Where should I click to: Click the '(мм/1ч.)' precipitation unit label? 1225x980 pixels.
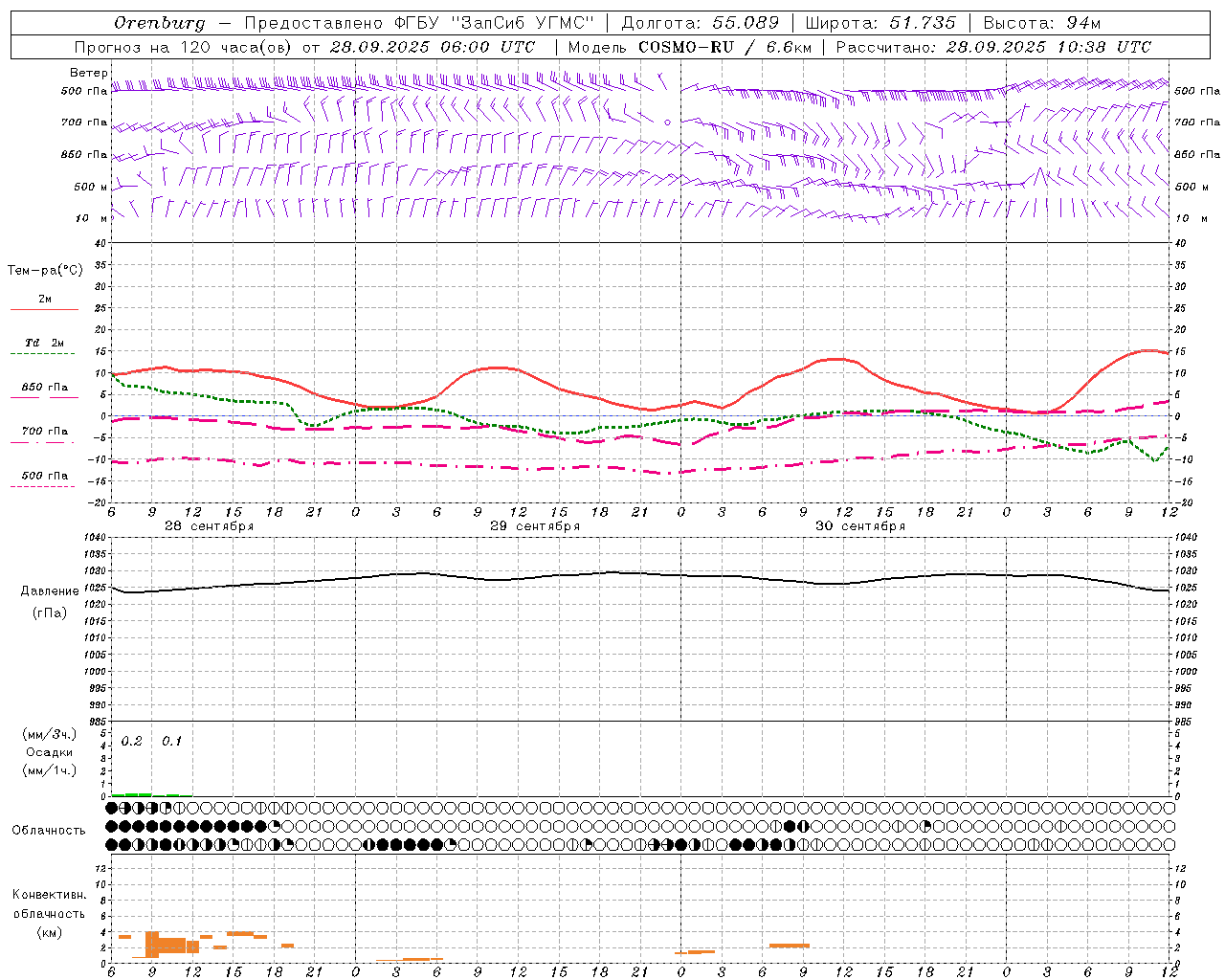(x=50, y=770)
